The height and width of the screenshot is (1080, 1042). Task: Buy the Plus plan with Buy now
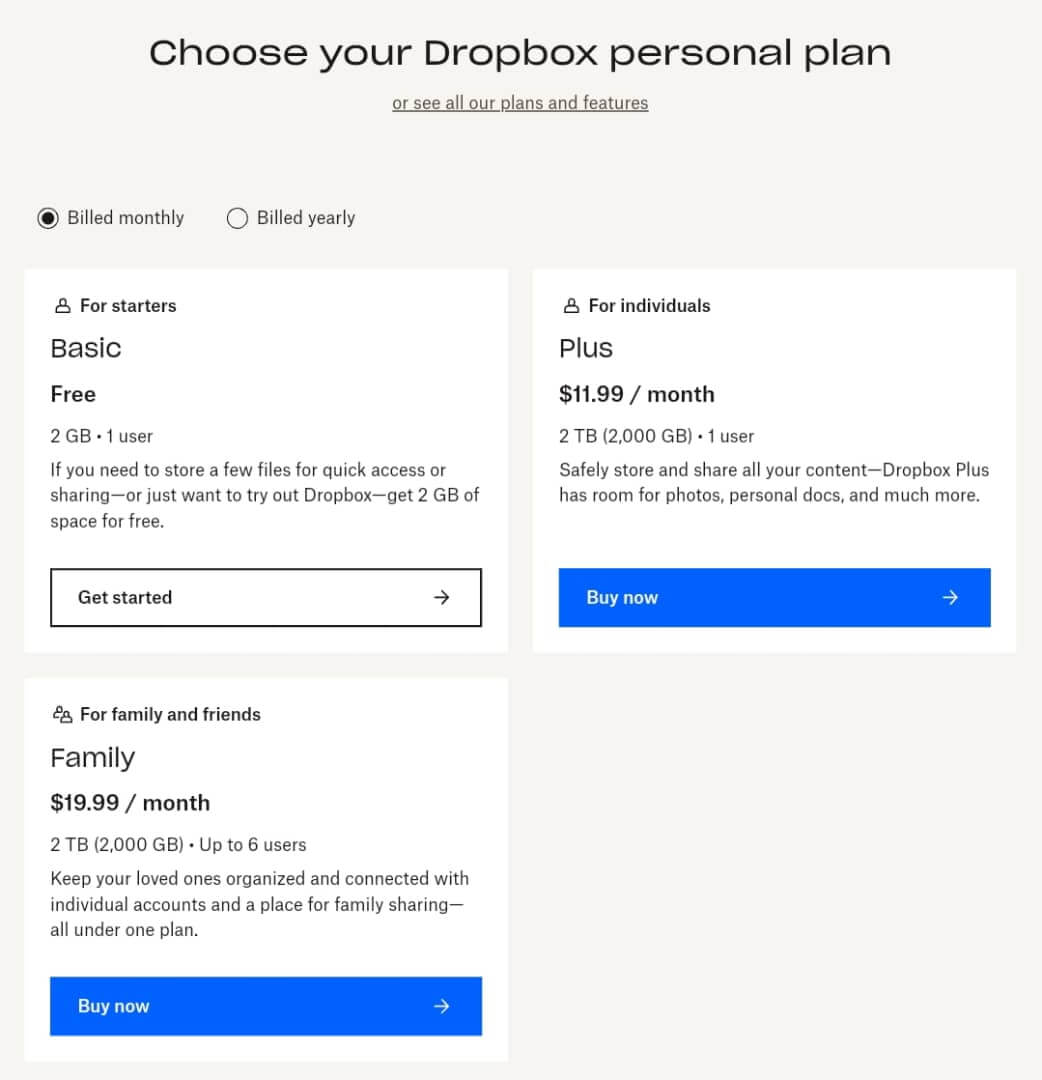click(x=774, y=597)
